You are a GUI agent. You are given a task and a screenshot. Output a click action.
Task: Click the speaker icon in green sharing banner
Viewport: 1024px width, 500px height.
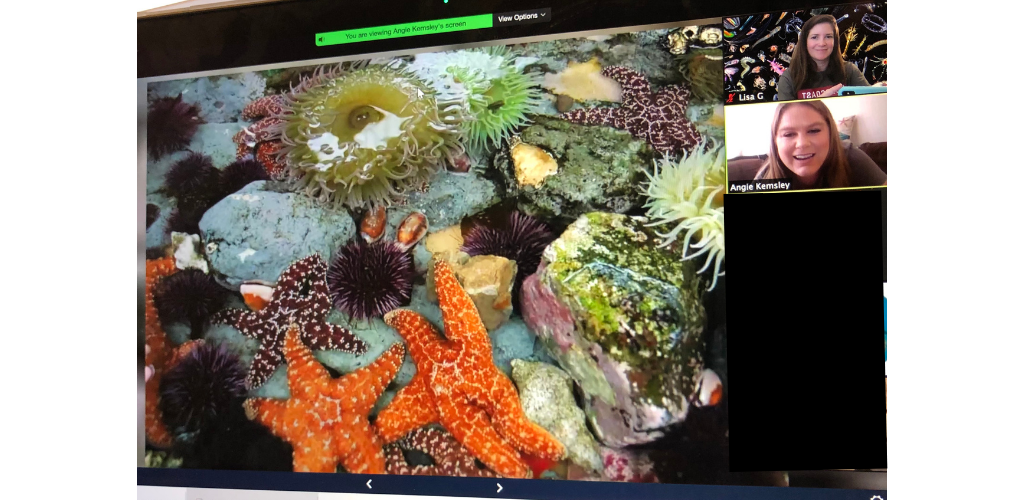321,40
